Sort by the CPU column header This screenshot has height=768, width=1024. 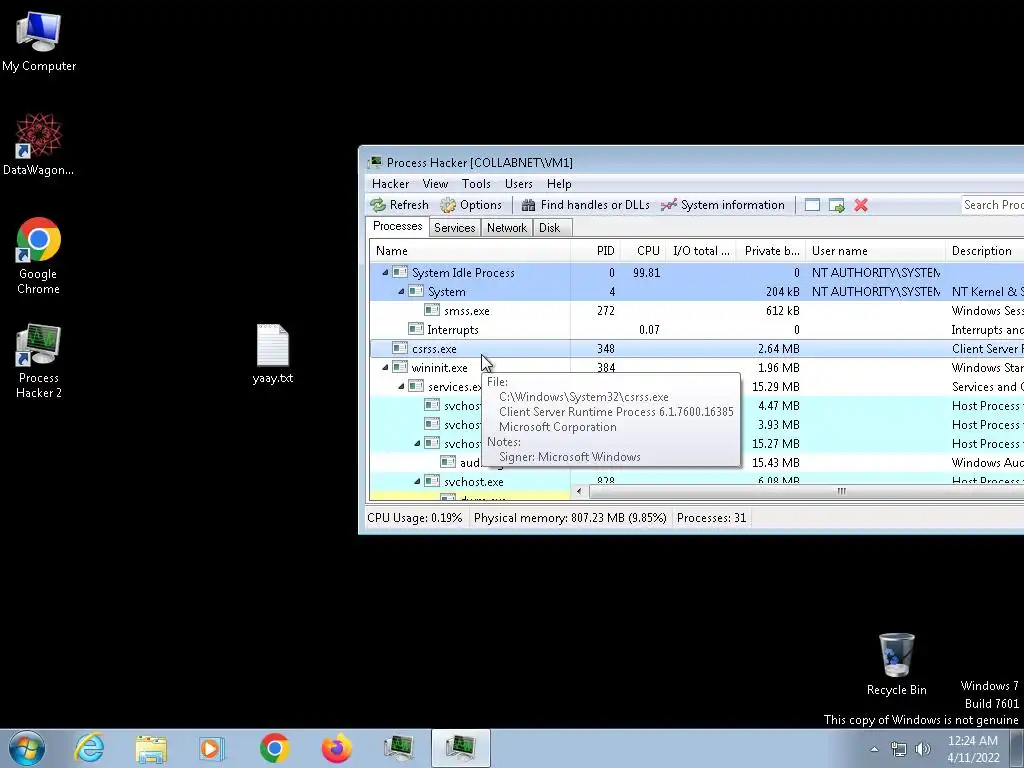tap(643, 251)
